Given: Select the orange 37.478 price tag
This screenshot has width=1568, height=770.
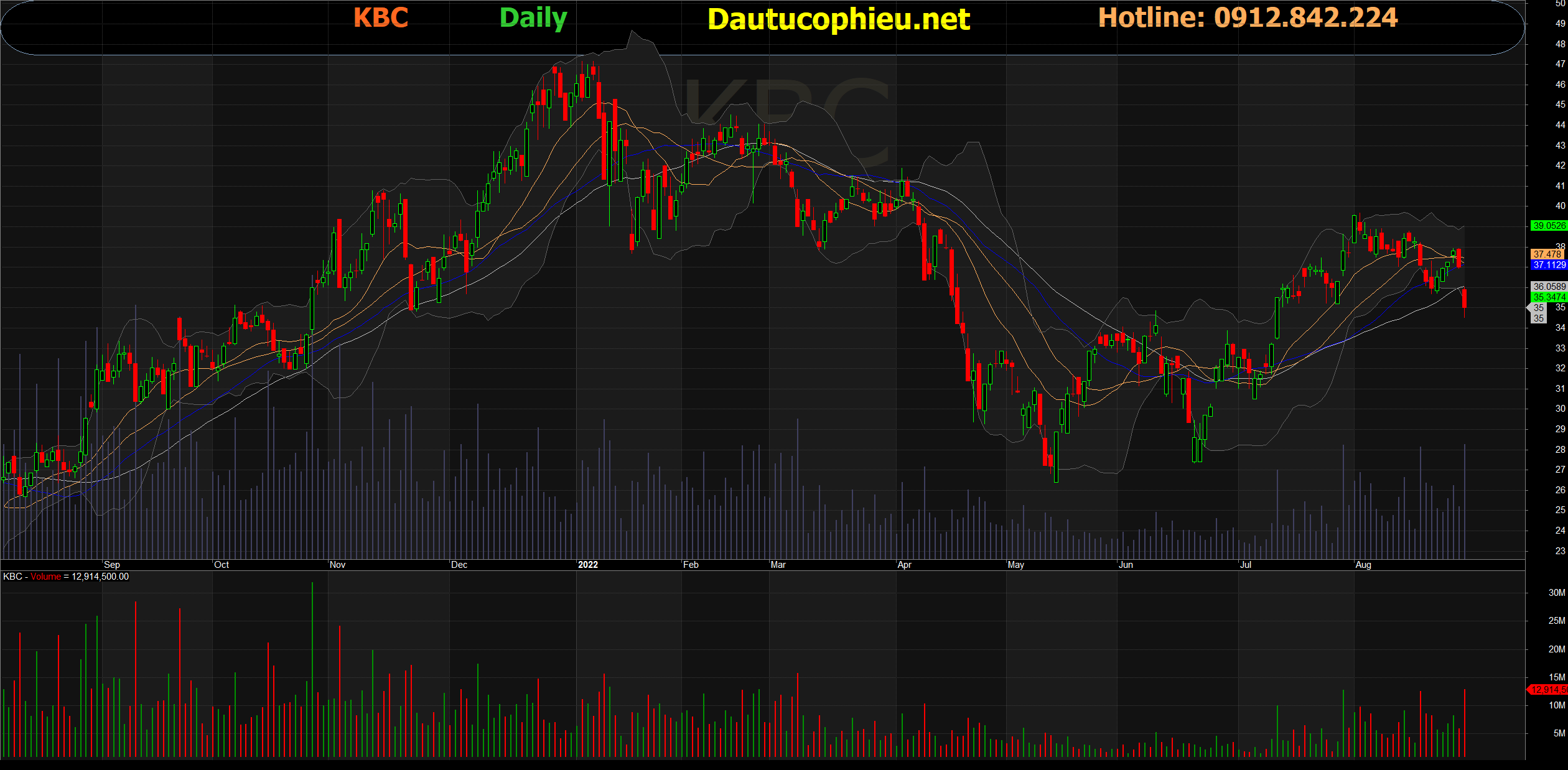Looking at the screenshot, I should click(1547, 254).
